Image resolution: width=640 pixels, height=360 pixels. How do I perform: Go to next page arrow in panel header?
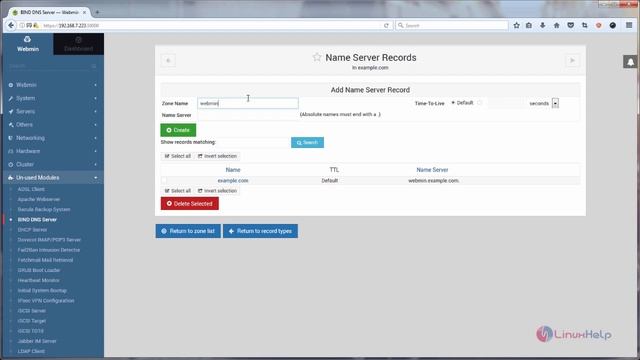tap(572, 60)
